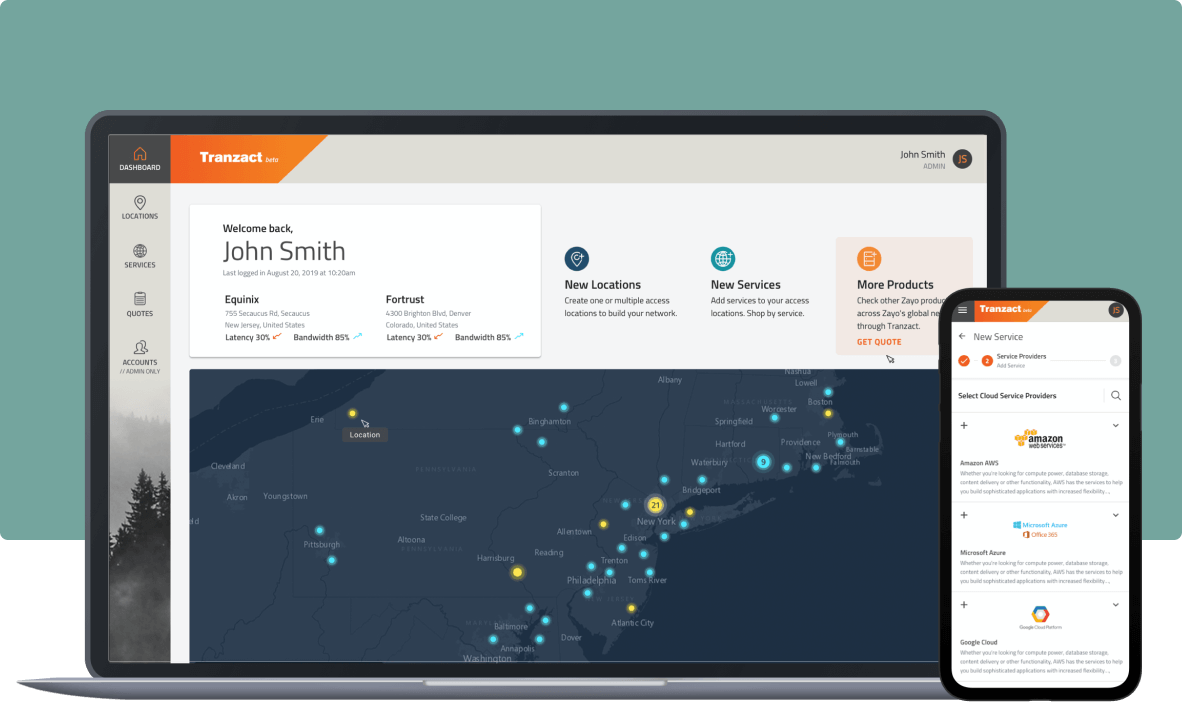This screenshot has height=702, width=1182.
Task: Click Fortrust Bandwidth 85% metric
Action: tap(489, 337)
